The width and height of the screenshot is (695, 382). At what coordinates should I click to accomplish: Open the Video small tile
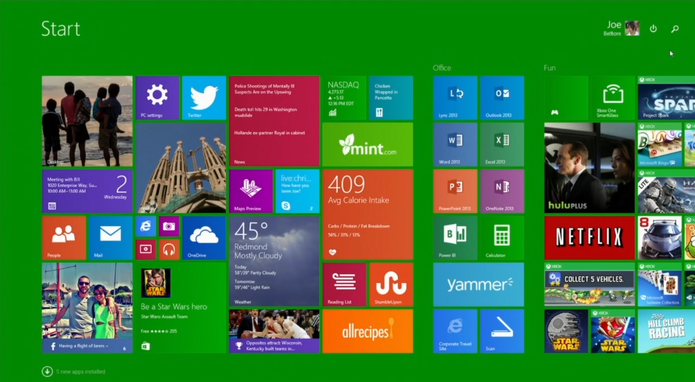tap(145, 249)
